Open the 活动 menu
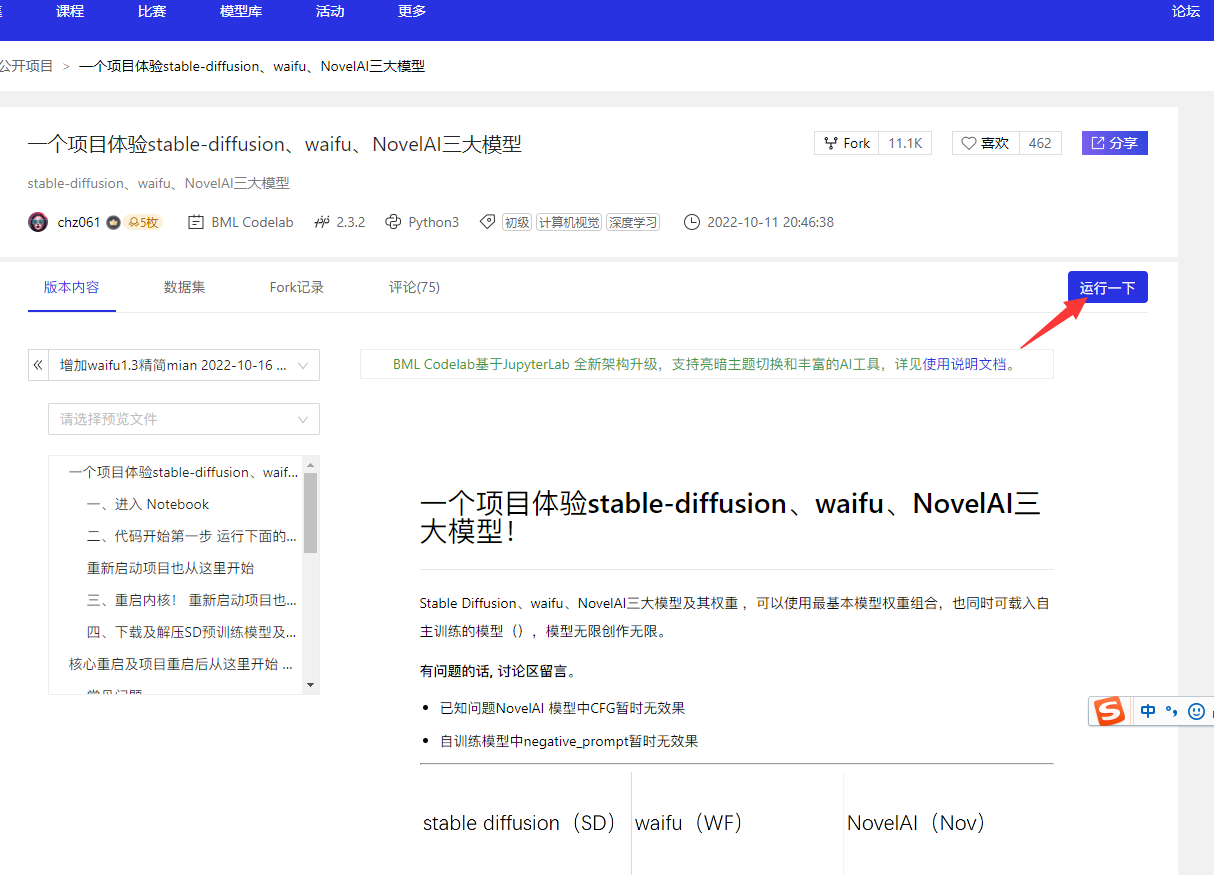The width and height of the screenshot is (1214, 875). pyautogui.click(x=330, y=11)
